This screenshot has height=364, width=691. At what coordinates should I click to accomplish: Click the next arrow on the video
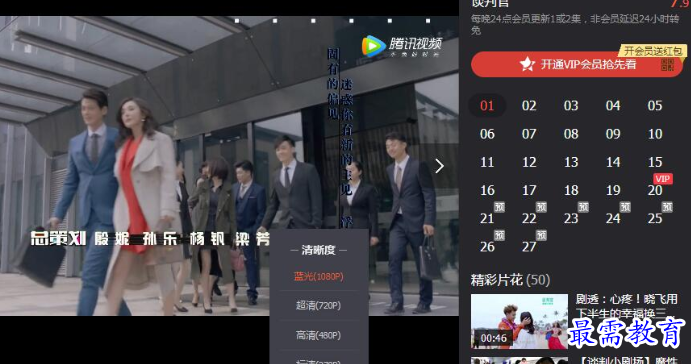pos(439,166)
